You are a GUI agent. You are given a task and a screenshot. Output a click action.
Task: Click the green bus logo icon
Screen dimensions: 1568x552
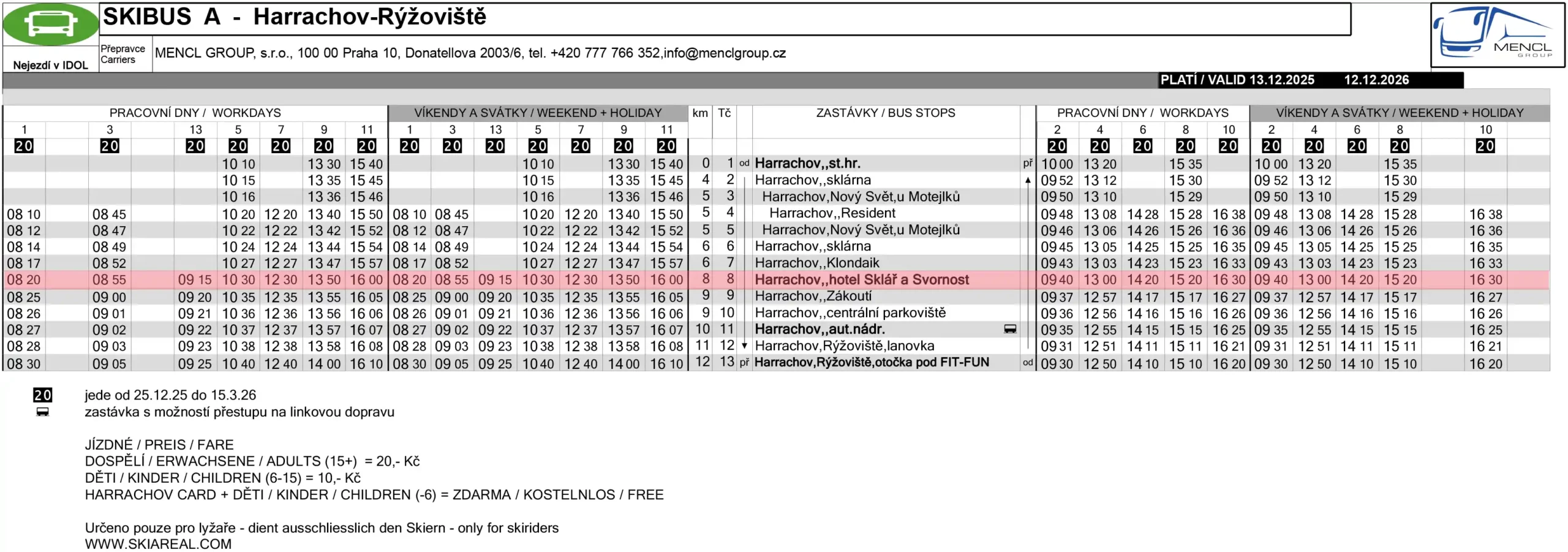click(x=50, y=25)
